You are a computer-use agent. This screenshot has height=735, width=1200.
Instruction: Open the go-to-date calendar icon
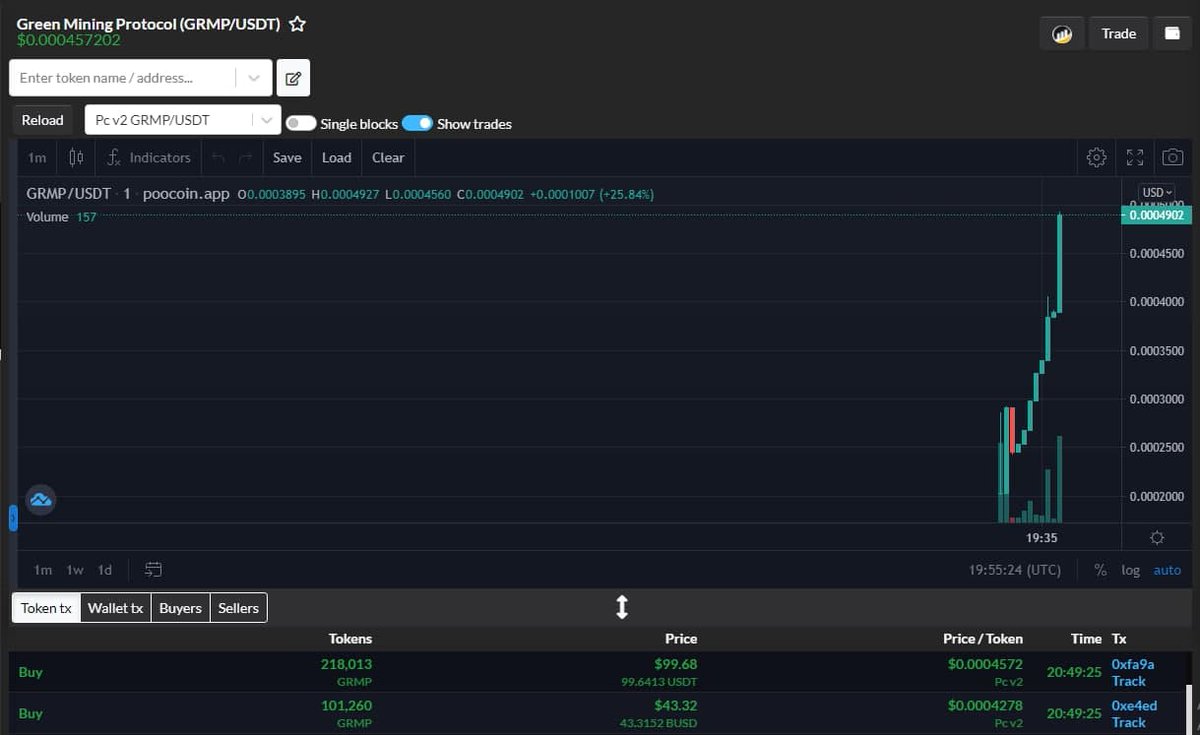coord(153,570)
